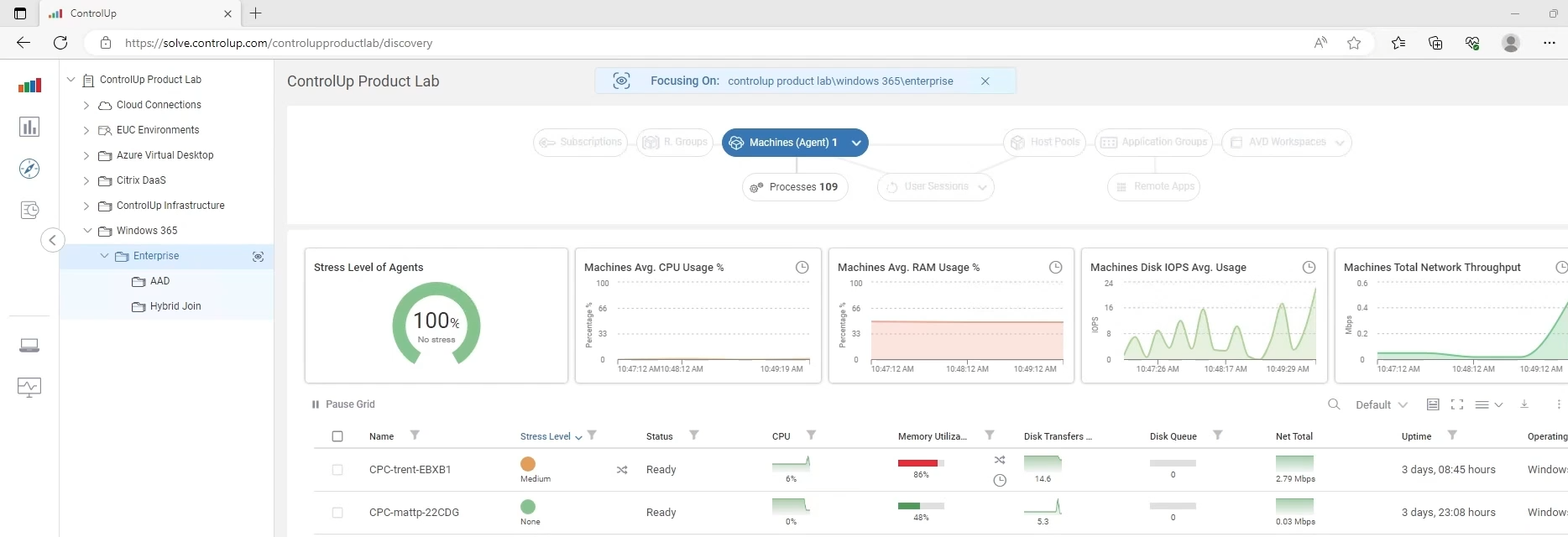Viewport: 1568px width, 537px height.
Task: Click the clock icon on RAM Usage chart
Action: (x=1056, y=268)
